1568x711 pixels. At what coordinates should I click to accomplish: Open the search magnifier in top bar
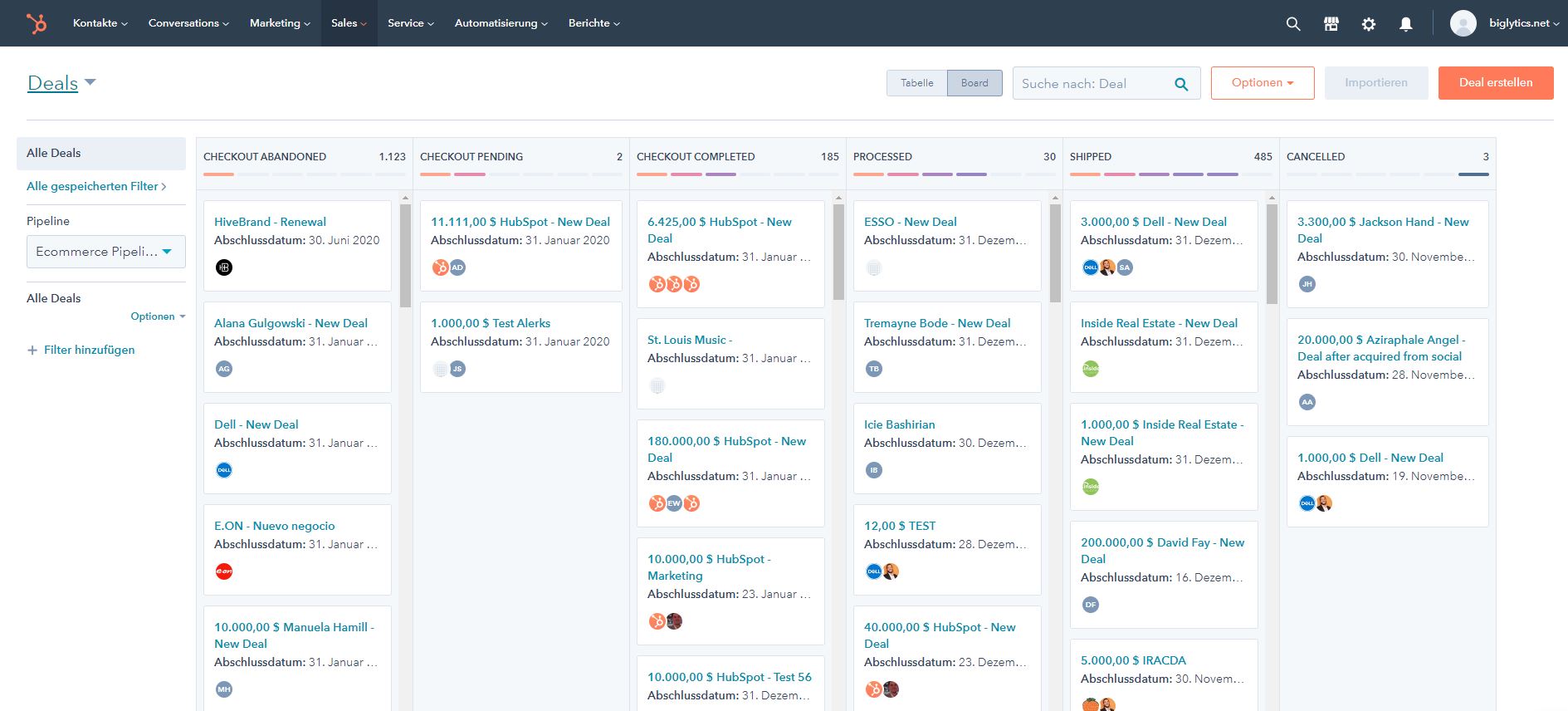[x=1292, y=24]
